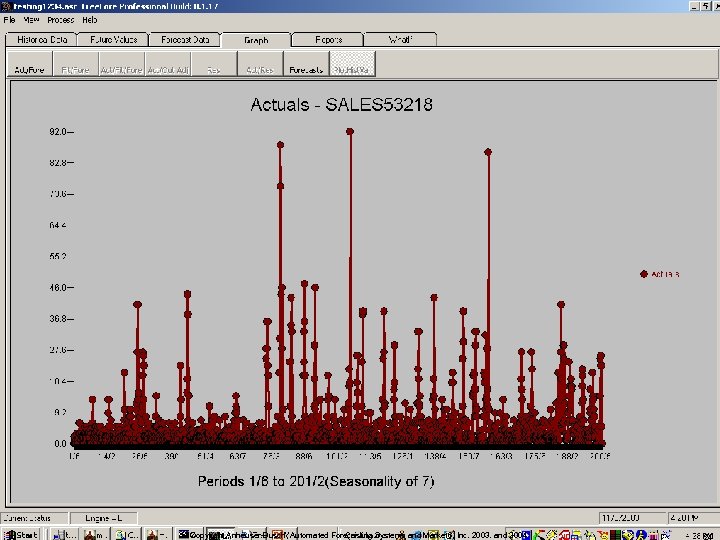The image size is (720, 540).
Task: Click the dotted Plot Hist graph button
Action: (353, 64)
